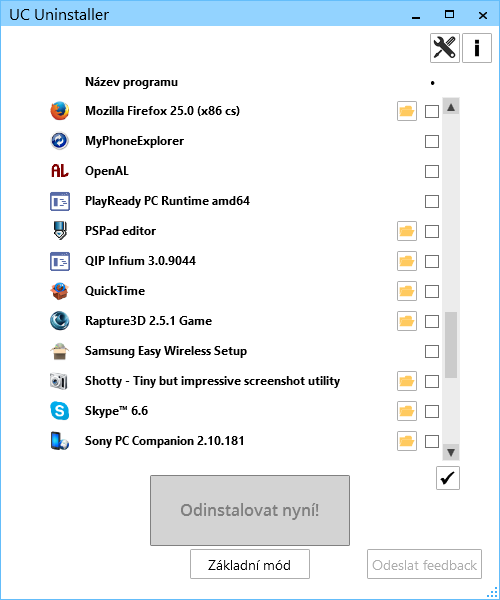This screenshot has width=500, height=600.
Task: Check the Sony PC Companion checkbox
Action: click(432, 441)
